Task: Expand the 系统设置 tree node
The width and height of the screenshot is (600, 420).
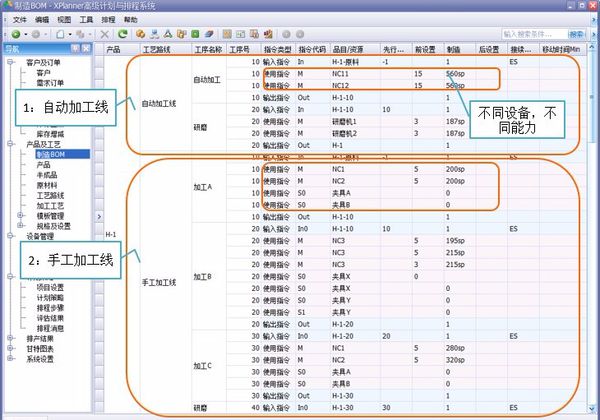Action: click(x=11, y=359)
